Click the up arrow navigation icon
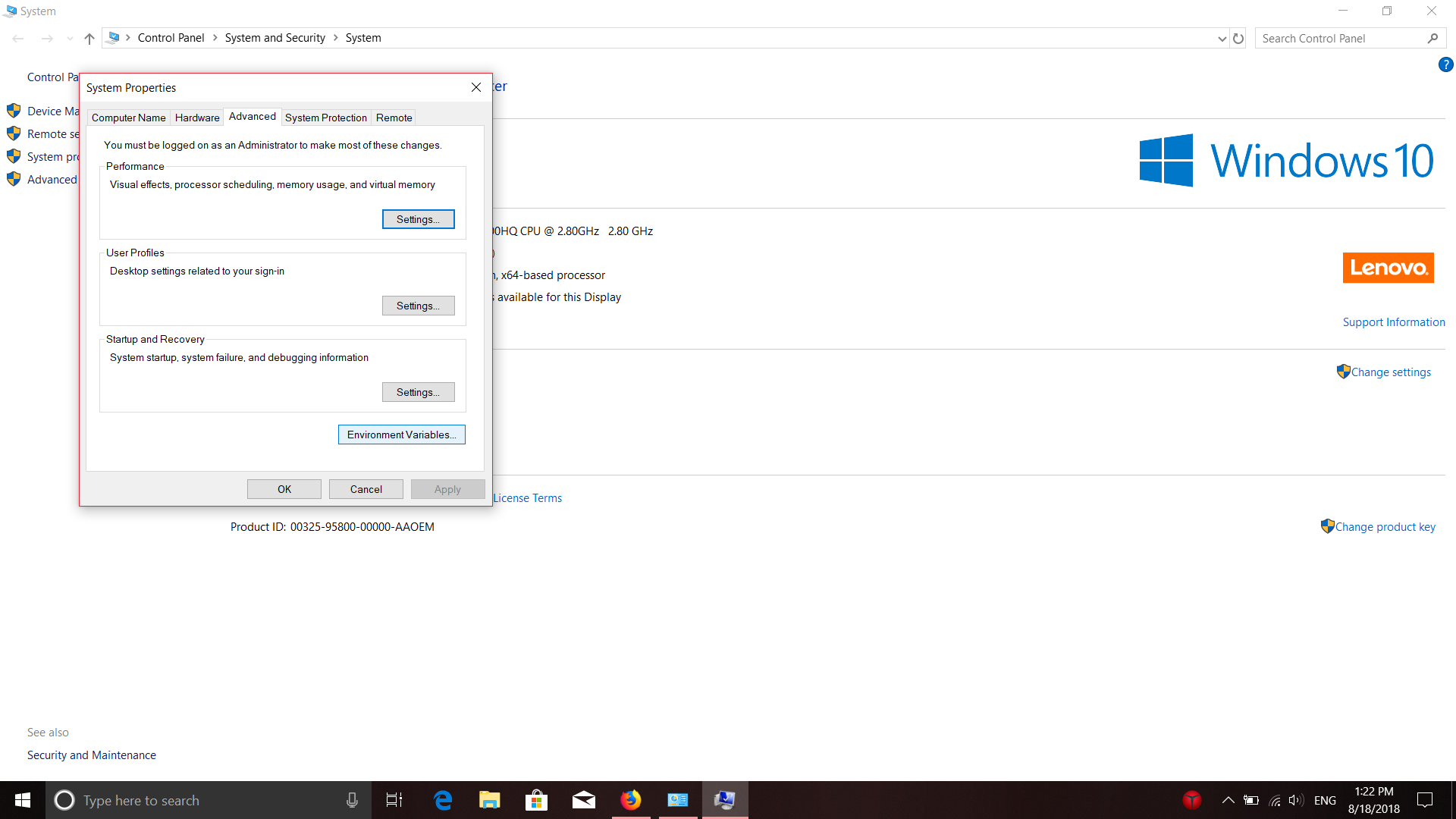This screenshot has height=819, width=1456. click(89, 38)
